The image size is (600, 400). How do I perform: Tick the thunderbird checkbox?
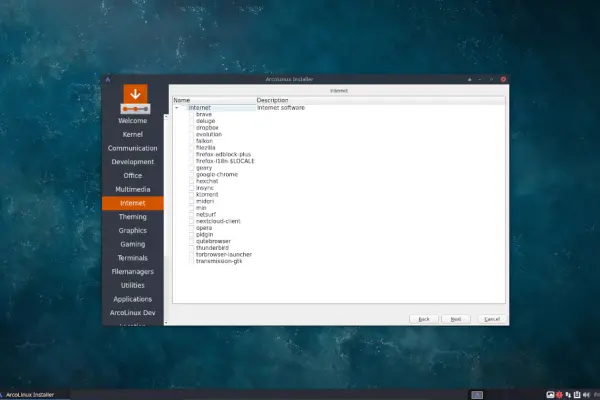click(x=191, y=248)
